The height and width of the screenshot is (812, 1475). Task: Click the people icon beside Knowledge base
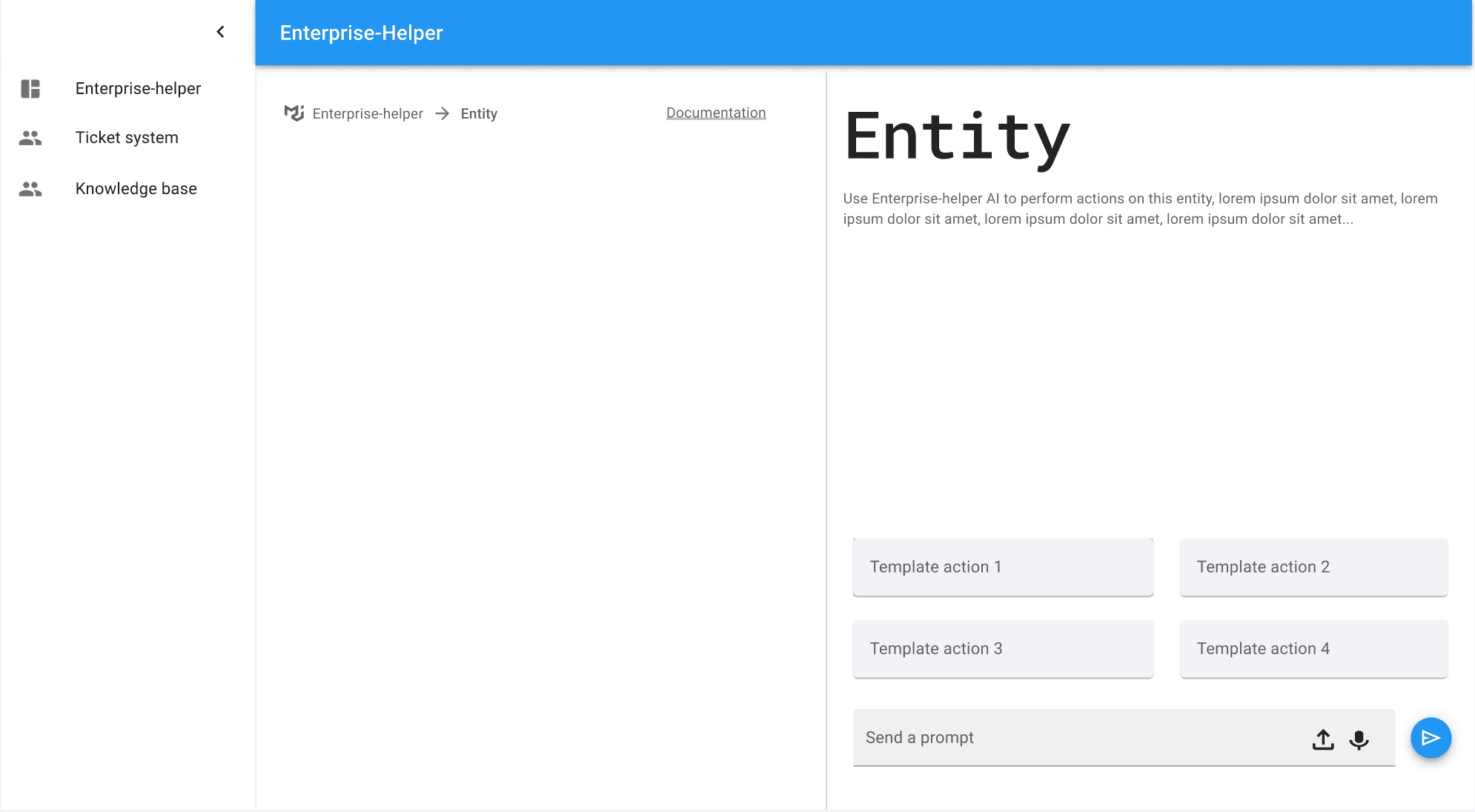(30, 189)
